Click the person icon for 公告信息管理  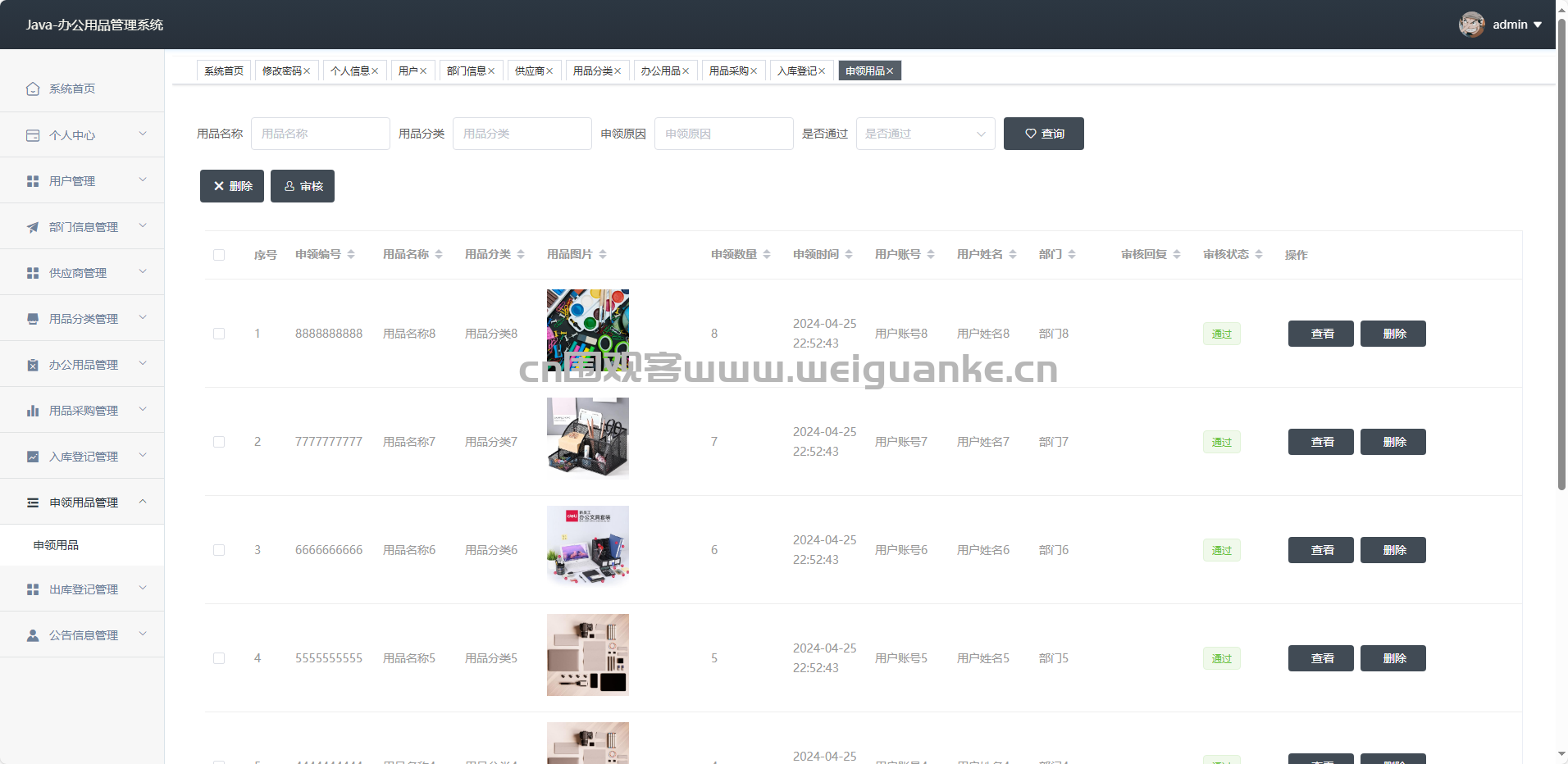33,635
